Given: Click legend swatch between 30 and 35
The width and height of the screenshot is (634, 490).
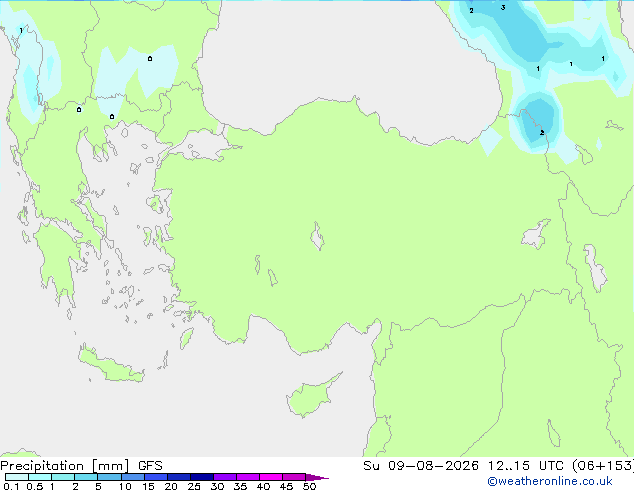Looking at the screenshot, I should tap(225, 477).
